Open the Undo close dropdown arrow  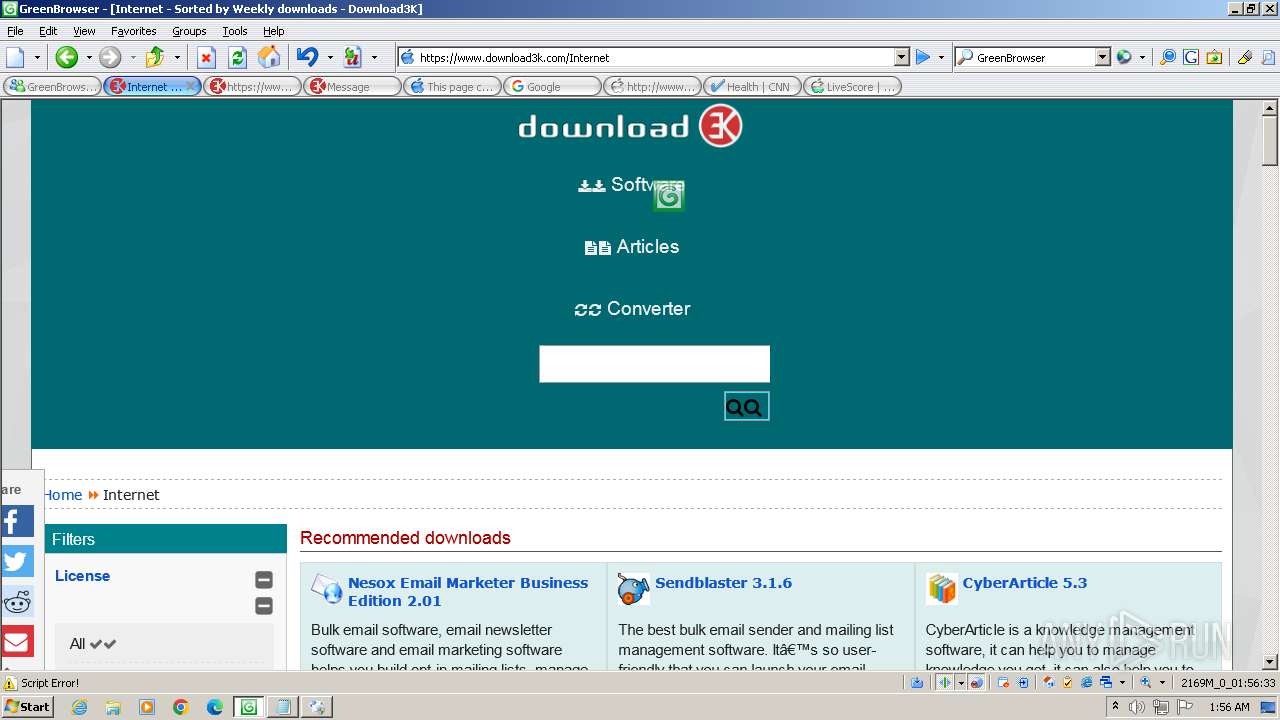pos(329,57)
